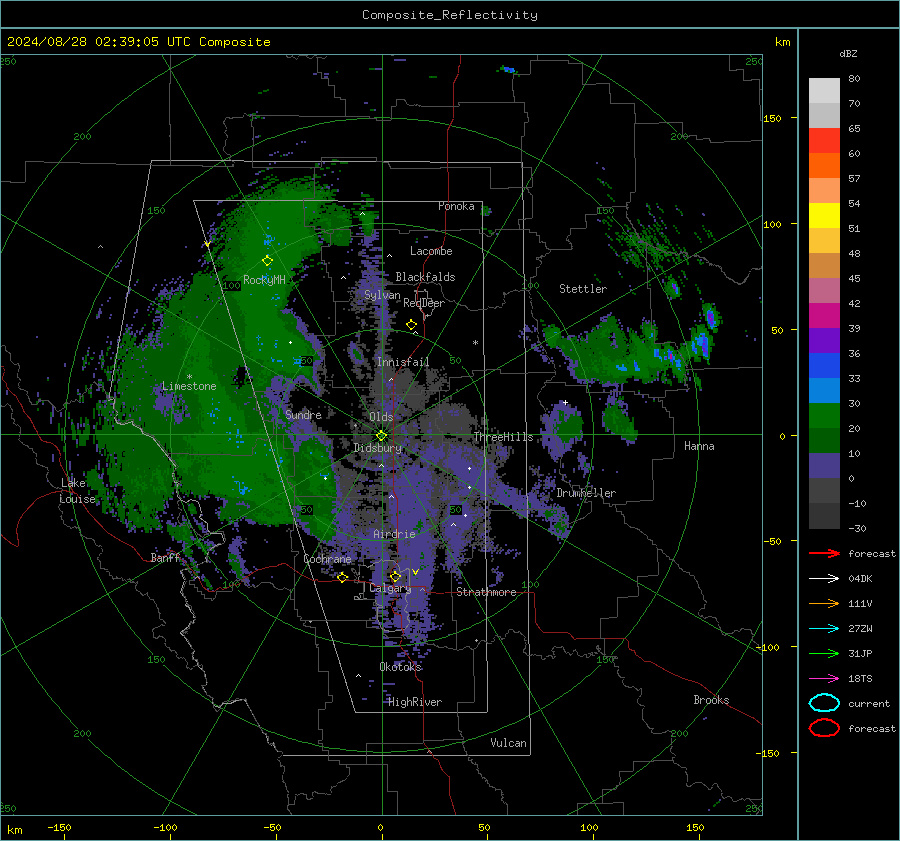Click the Brooks town label
The height and width of the screenshot is (841, 900).
click(711, 700)
